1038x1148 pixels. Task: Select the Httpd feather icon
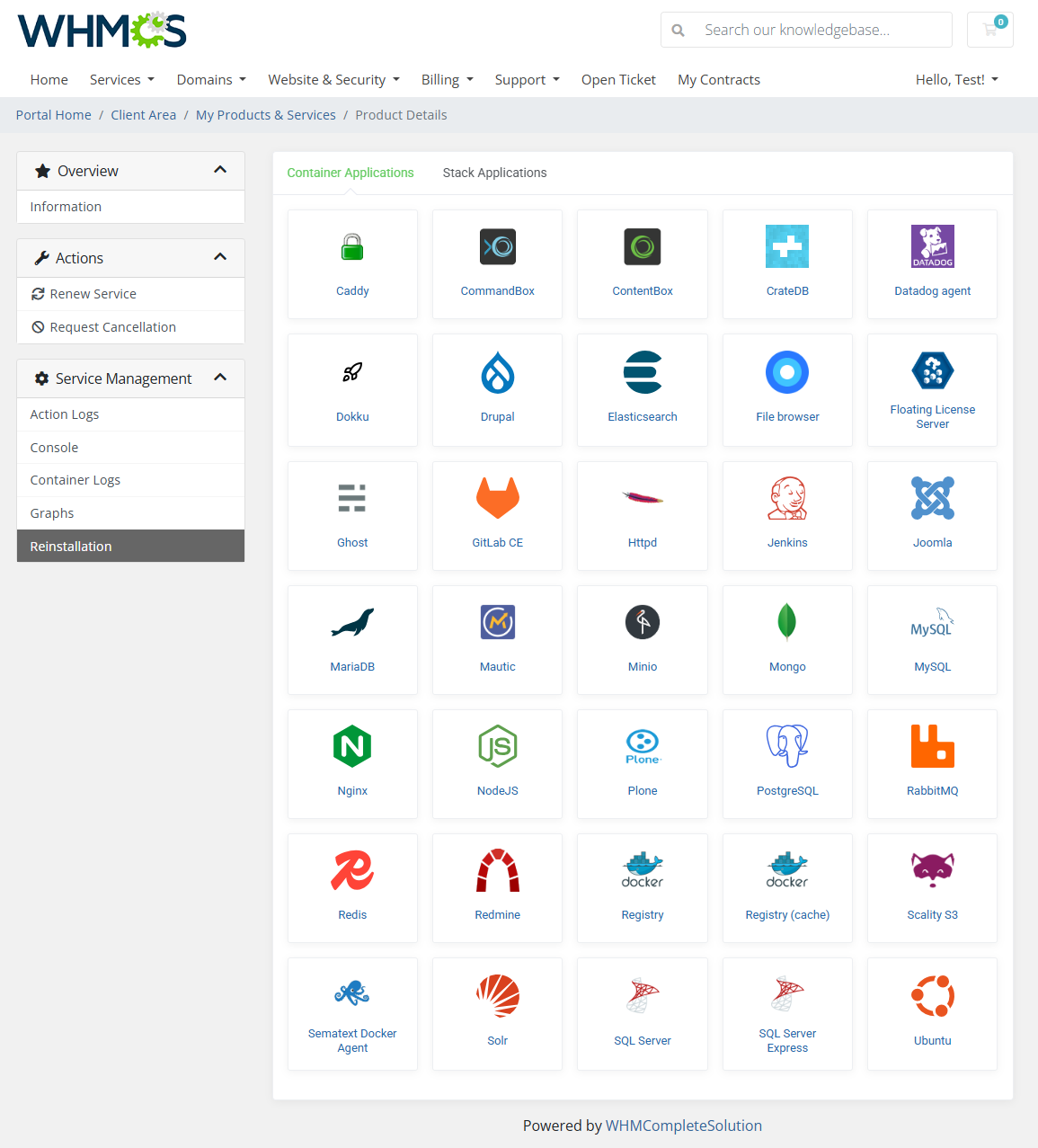[643, 497]
